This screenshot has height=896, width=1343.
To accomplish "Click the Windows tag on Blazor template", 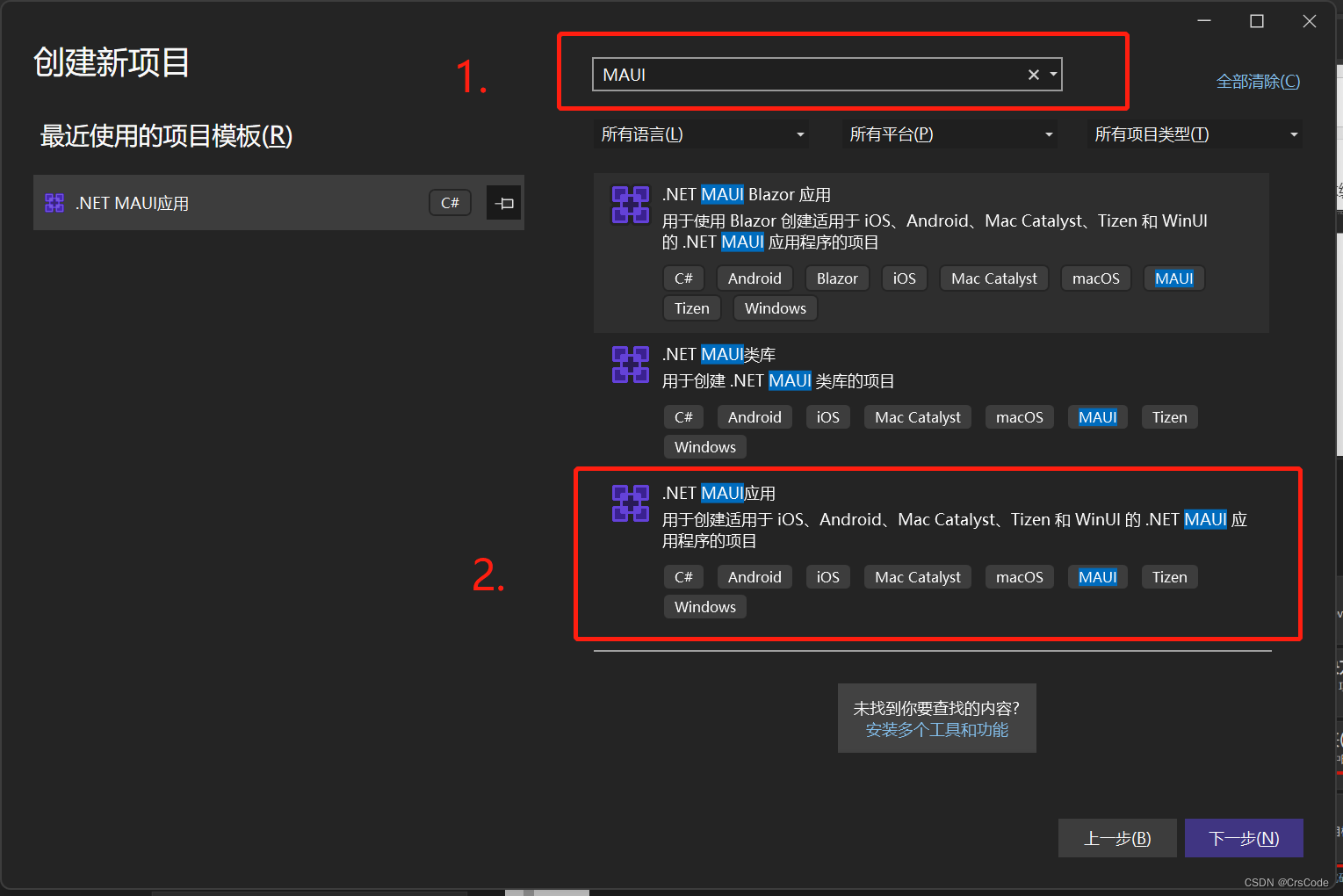I will click(775, 308).
